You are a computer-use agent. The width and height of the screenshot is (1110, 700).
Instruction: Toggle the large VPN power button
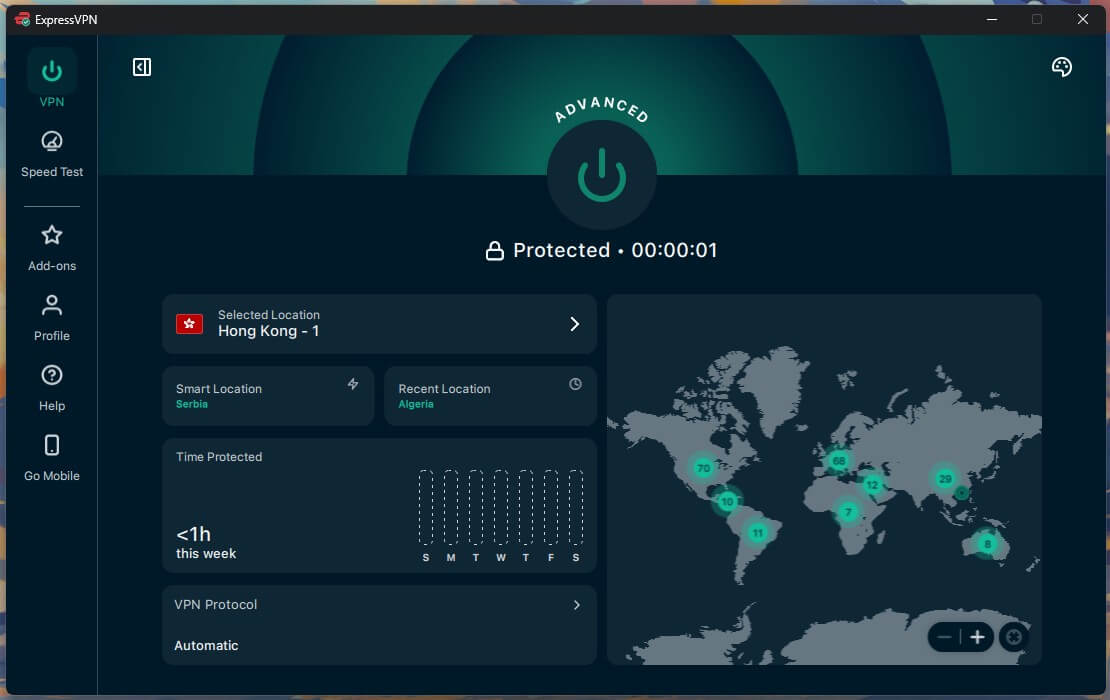[602, 175]
